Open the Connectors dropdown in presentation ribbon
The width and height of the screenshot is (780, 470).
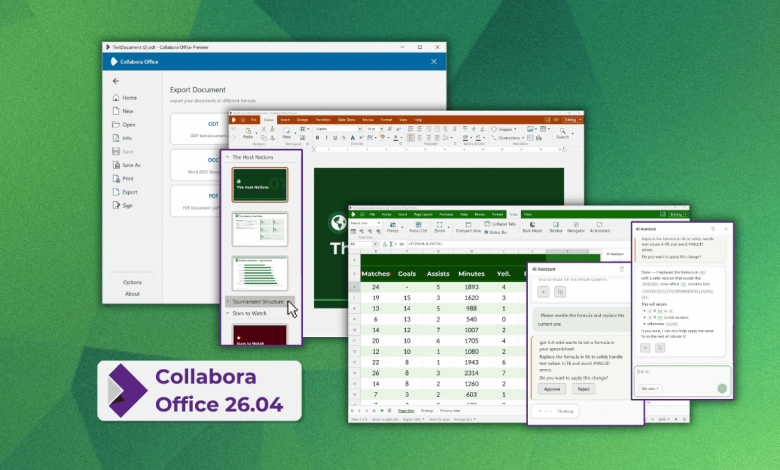pyautogui.click(x=508, y=138)
